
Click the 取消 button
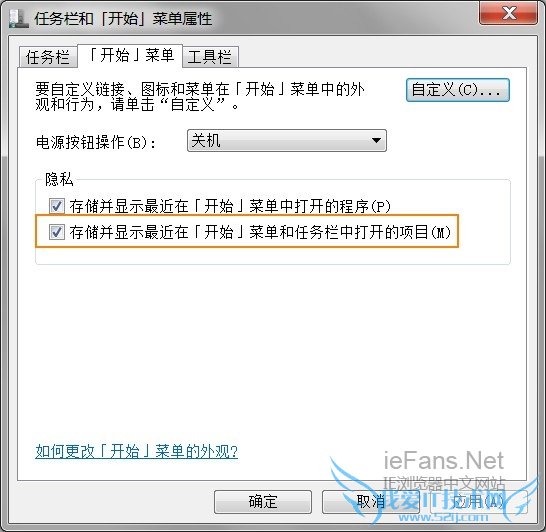370,502
